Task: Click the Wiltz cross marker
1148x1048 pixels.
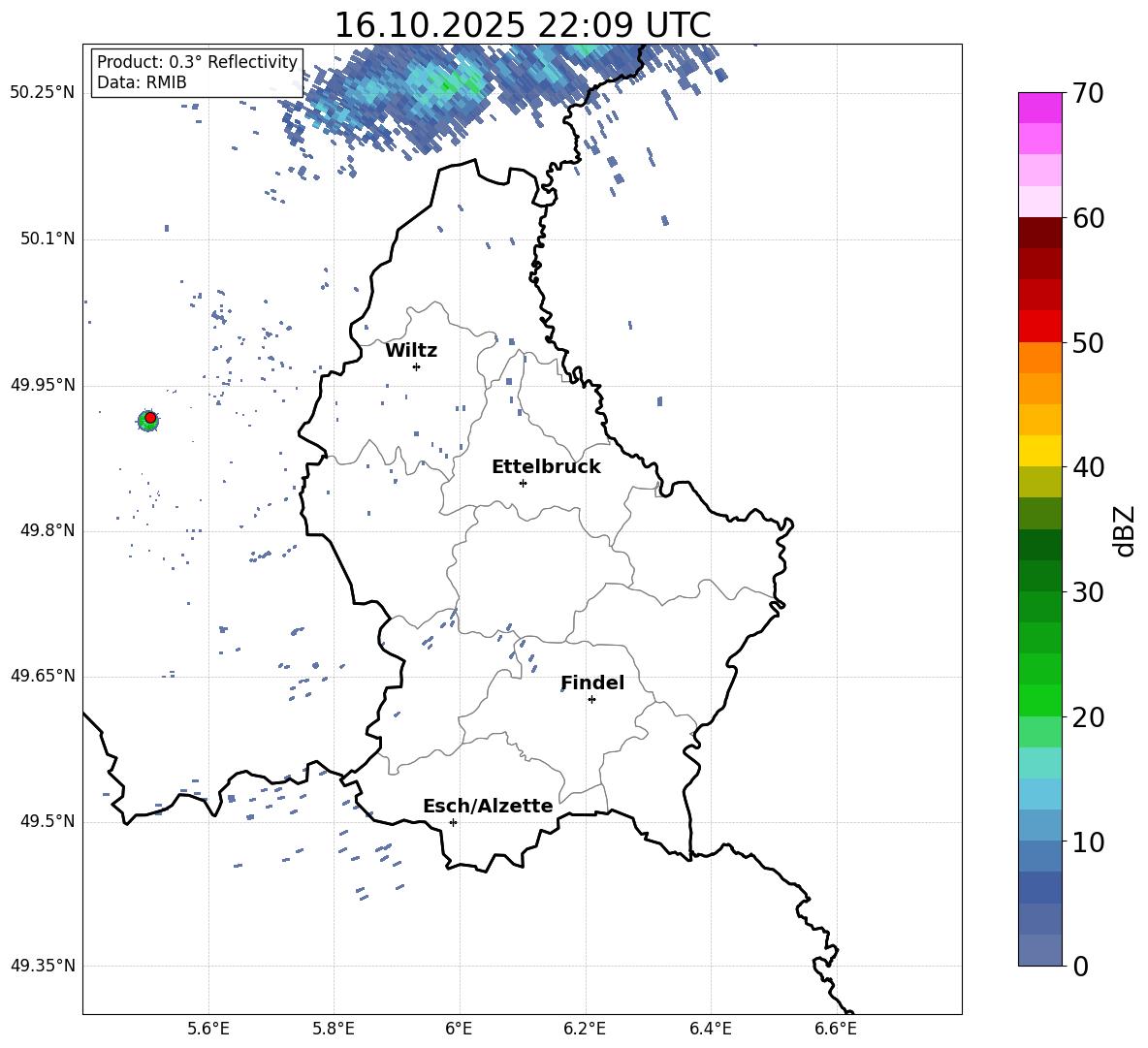Action: [x=416, y=366]
